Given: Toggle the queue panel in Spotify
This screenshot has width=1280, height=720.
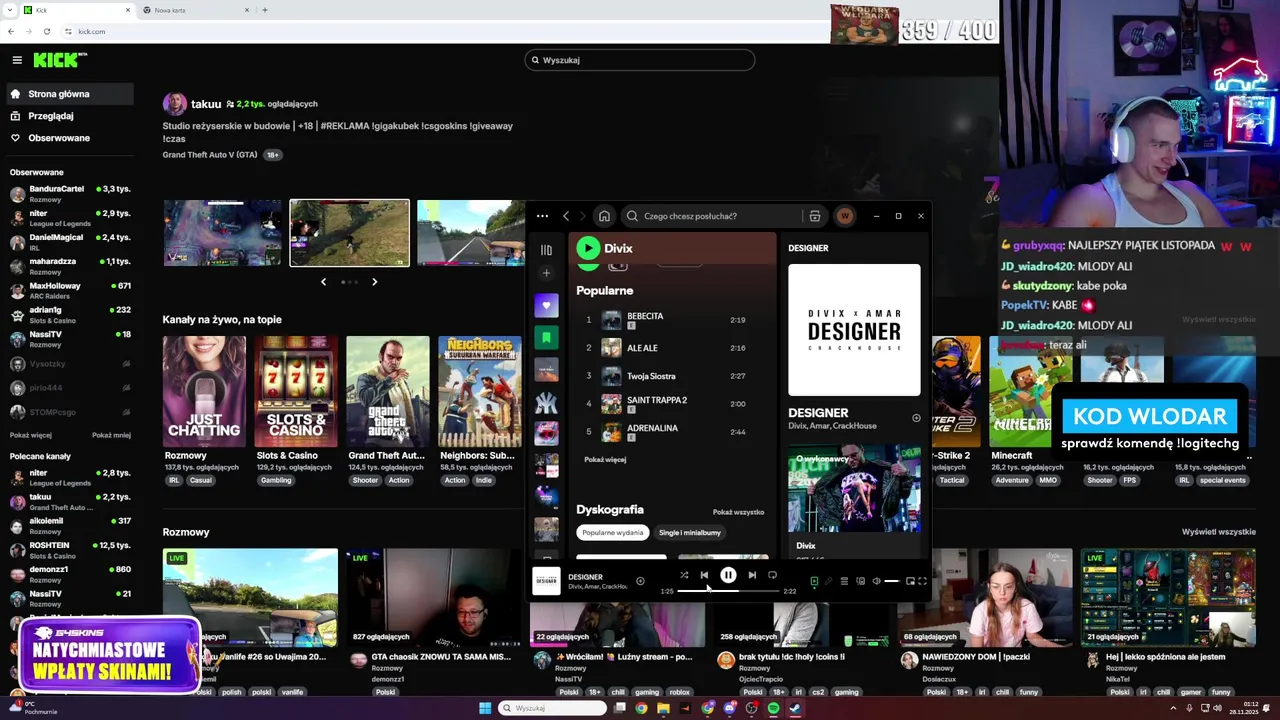Looking at the screenshot, I should [x=844, y=581].
